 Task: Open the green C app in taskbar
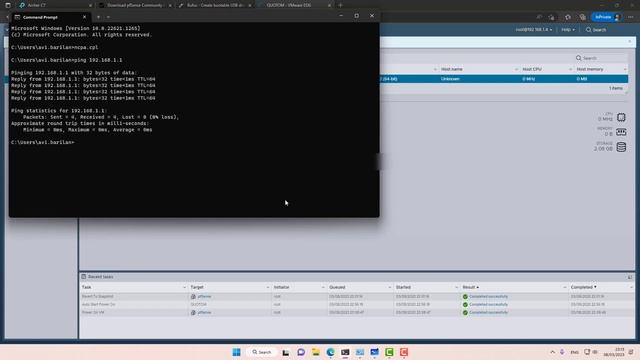pyautogui.click(x=389, y=352)
